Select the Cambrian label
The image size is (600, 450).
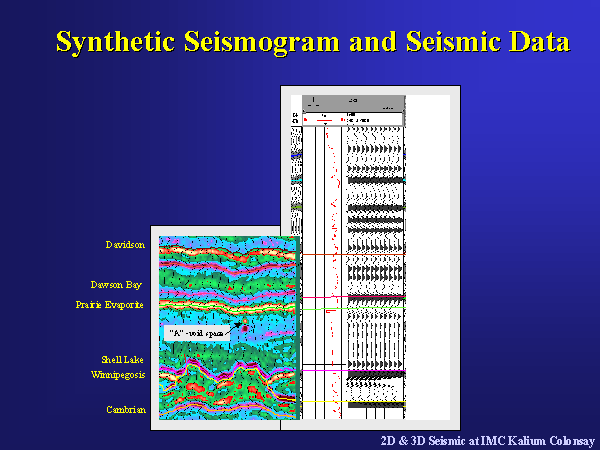click(x=125, y=409)
